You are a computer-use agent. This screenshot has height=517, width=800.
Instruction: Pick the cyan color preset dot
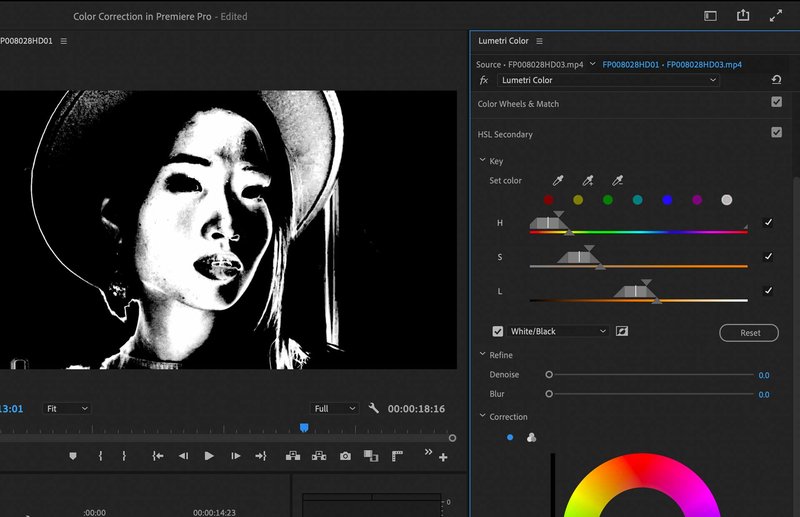[x=637, y=200]
